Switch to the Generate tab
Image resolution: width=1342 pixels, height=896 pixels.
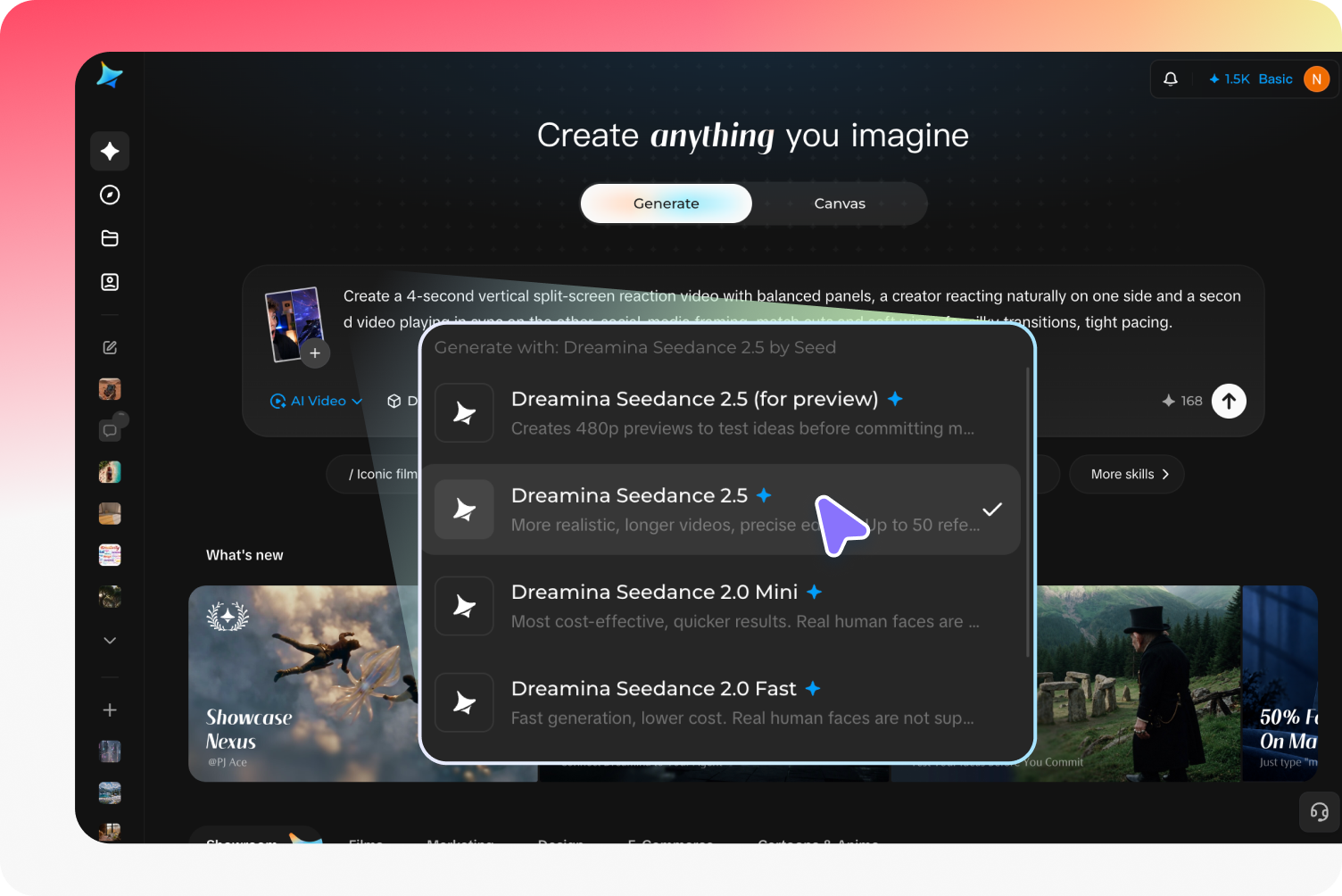(x=667, y=203)
